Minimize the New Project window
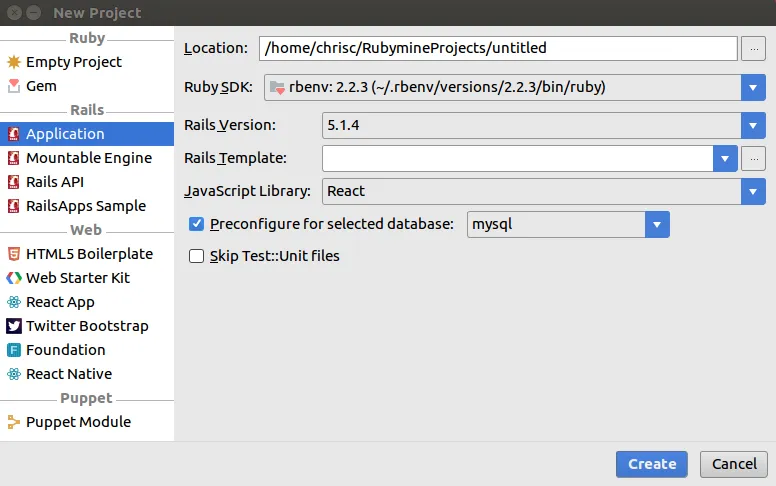Viewport: 776px width, 486px height. pyautogui.click(x=33, y=12)
